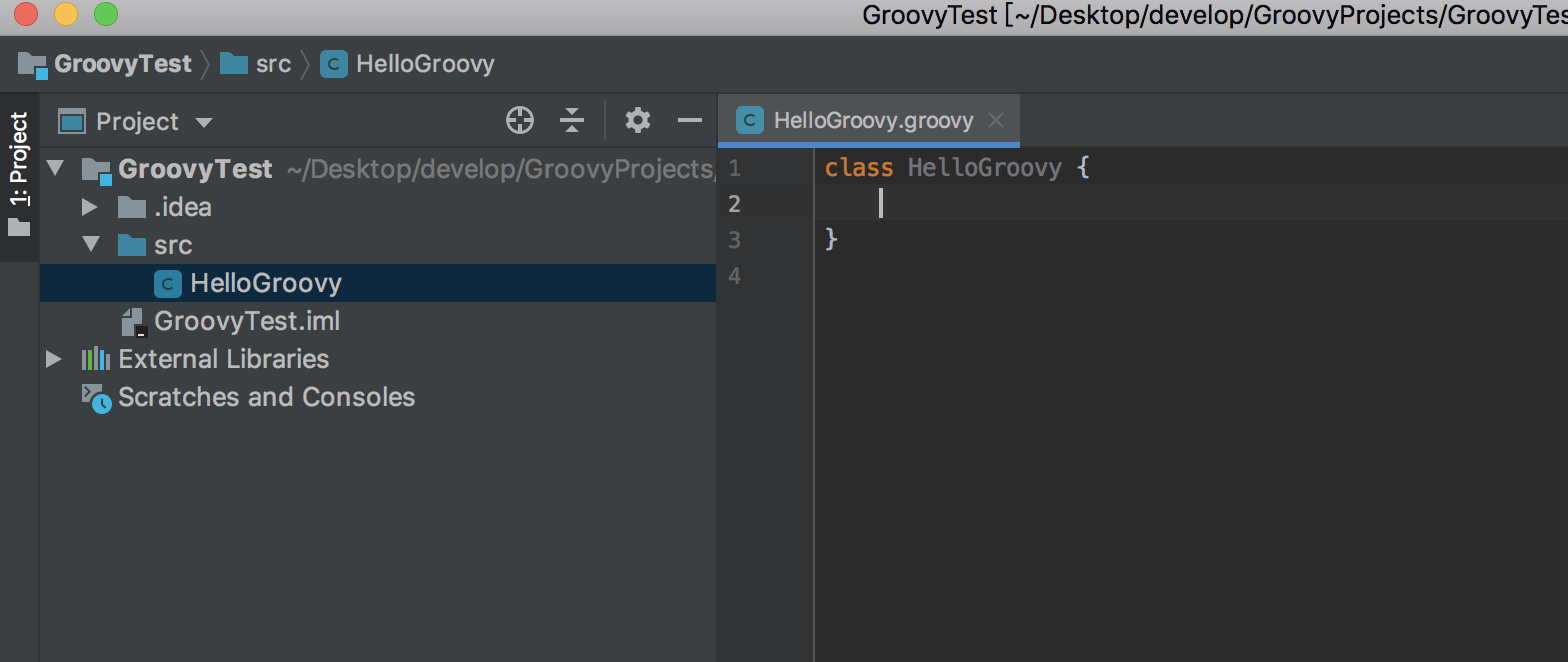Select the GroovyTest project root row
This screenshot has height=662, width=1568.
378,169
